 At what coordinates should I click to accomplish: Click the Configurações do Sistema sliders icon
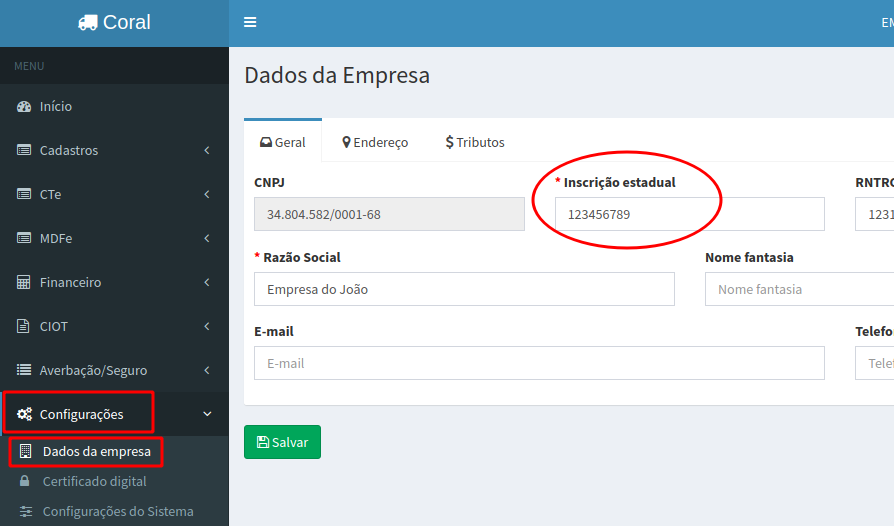[x=25, y=511]
